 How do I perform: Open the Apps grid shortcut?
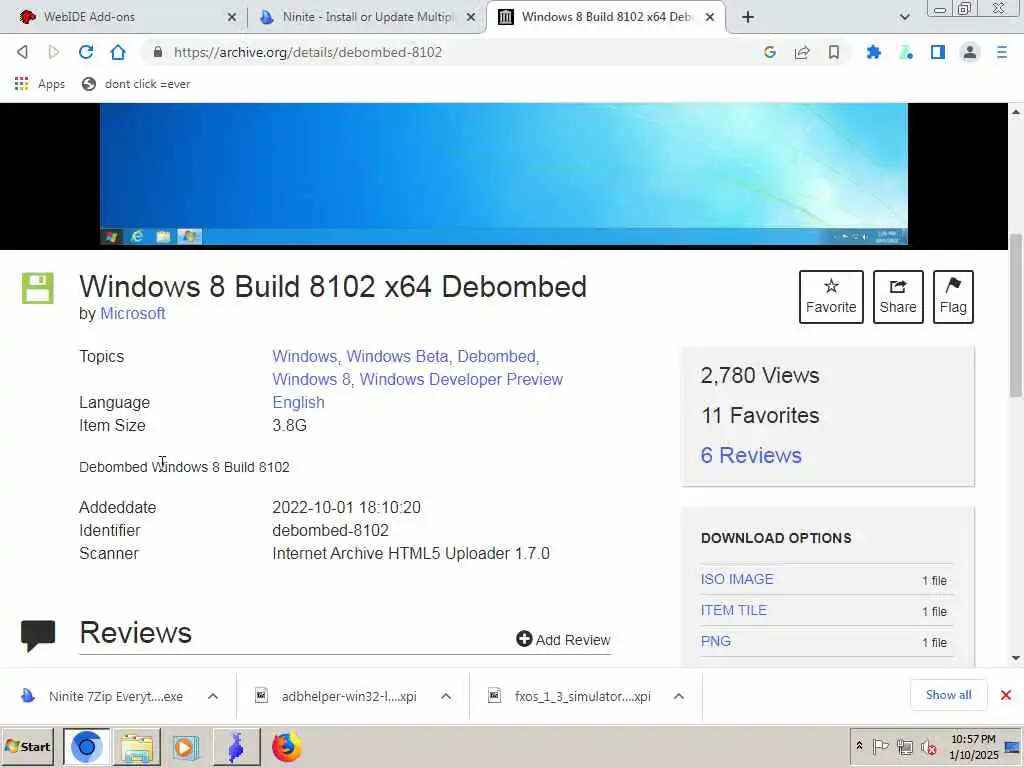(40, 84)
